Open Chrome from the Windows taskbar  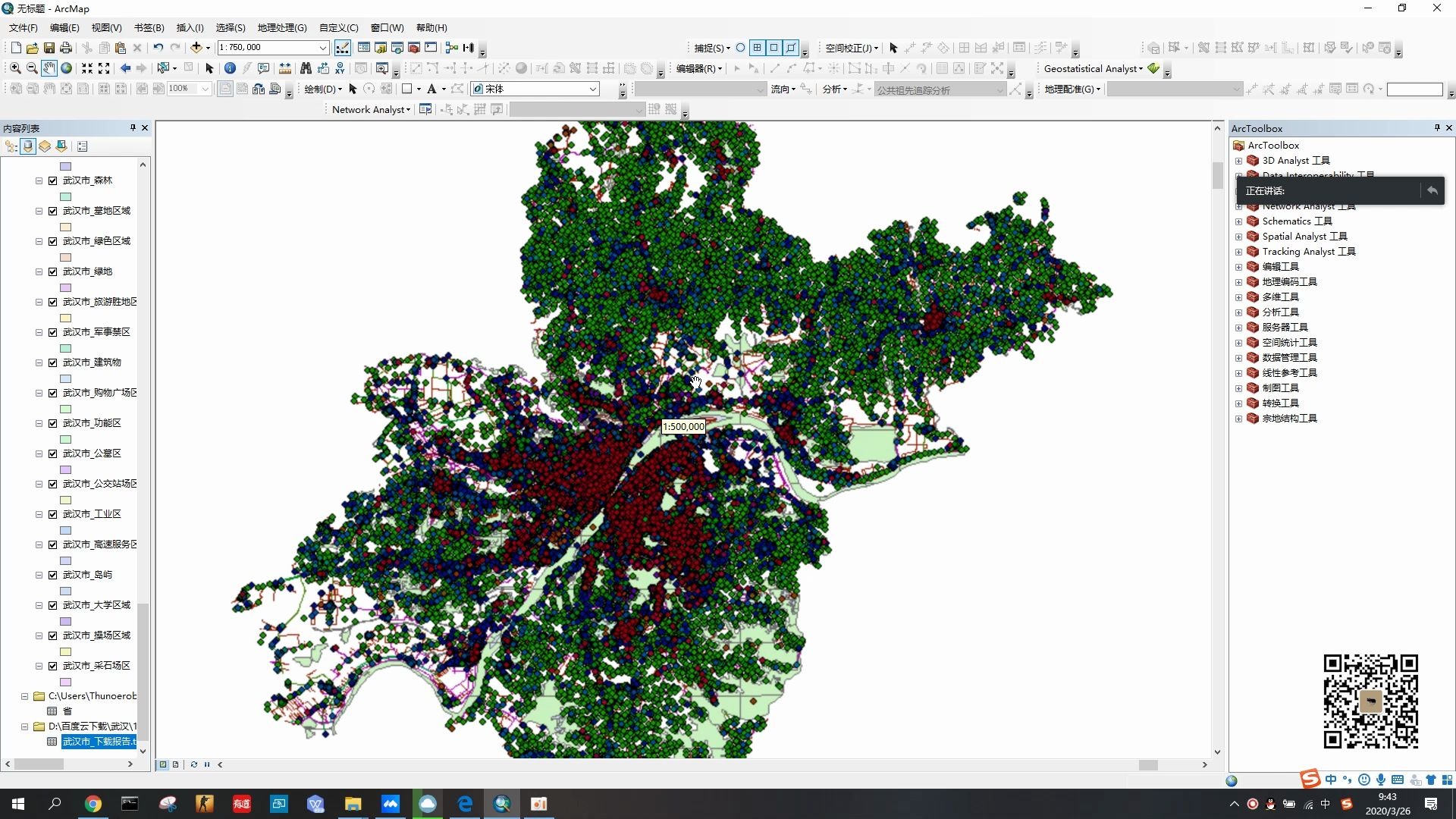93,804
